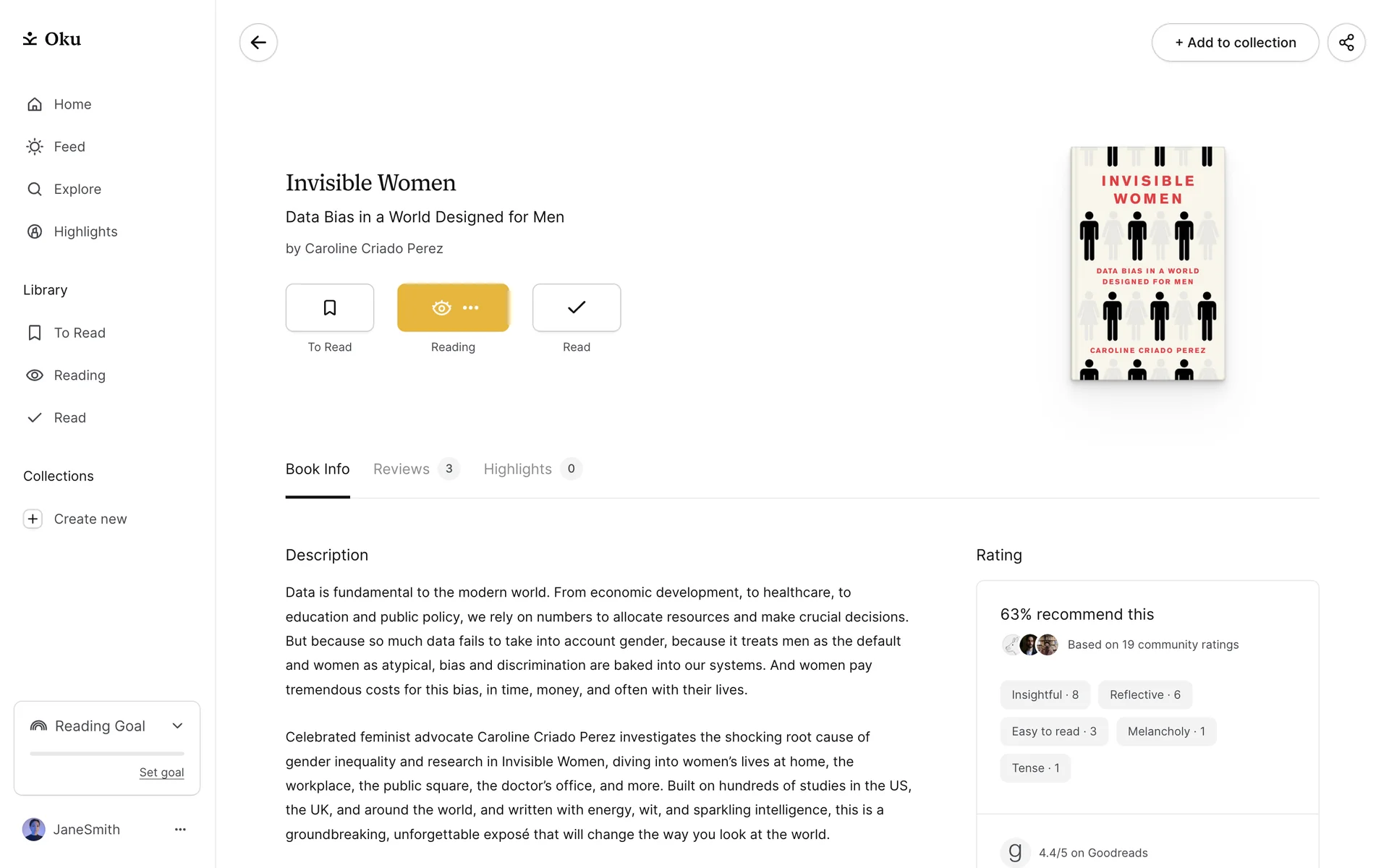This screenshot has height=868, width=1389.
Task: Mark book as To Read
Action: coord(329,308)
